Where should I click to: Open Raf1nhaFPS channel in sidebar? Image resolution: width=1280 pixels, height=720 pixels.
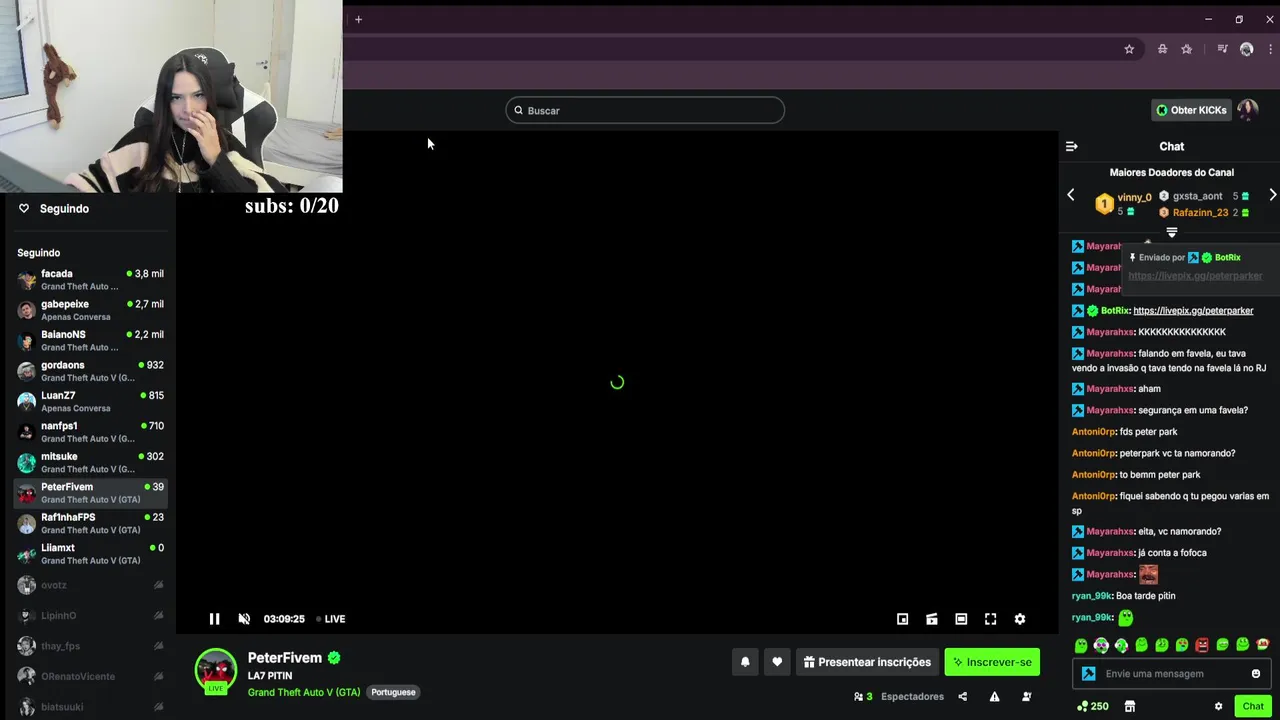90,523
